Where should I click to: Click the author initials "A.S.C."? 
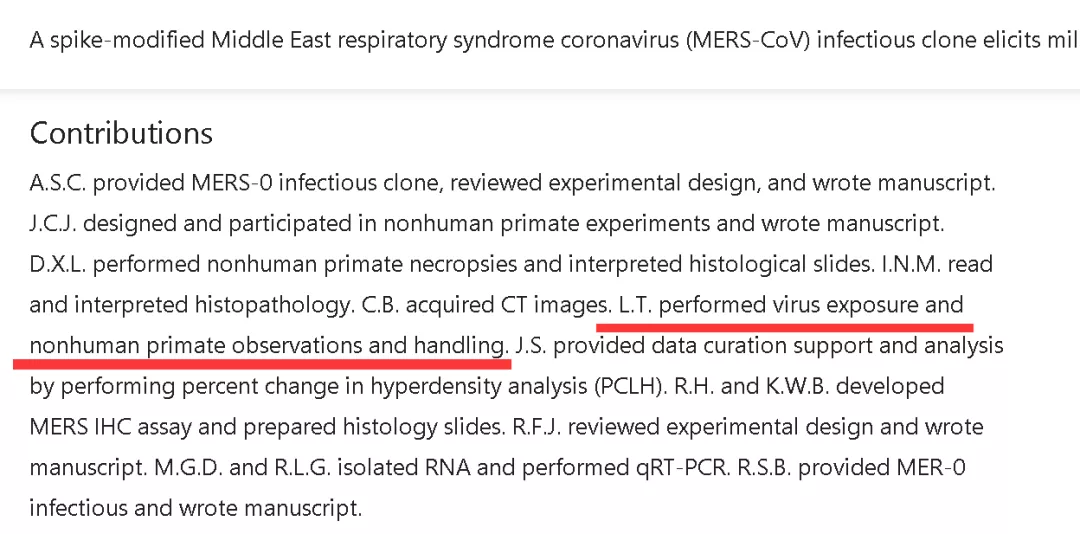point(58,183)
